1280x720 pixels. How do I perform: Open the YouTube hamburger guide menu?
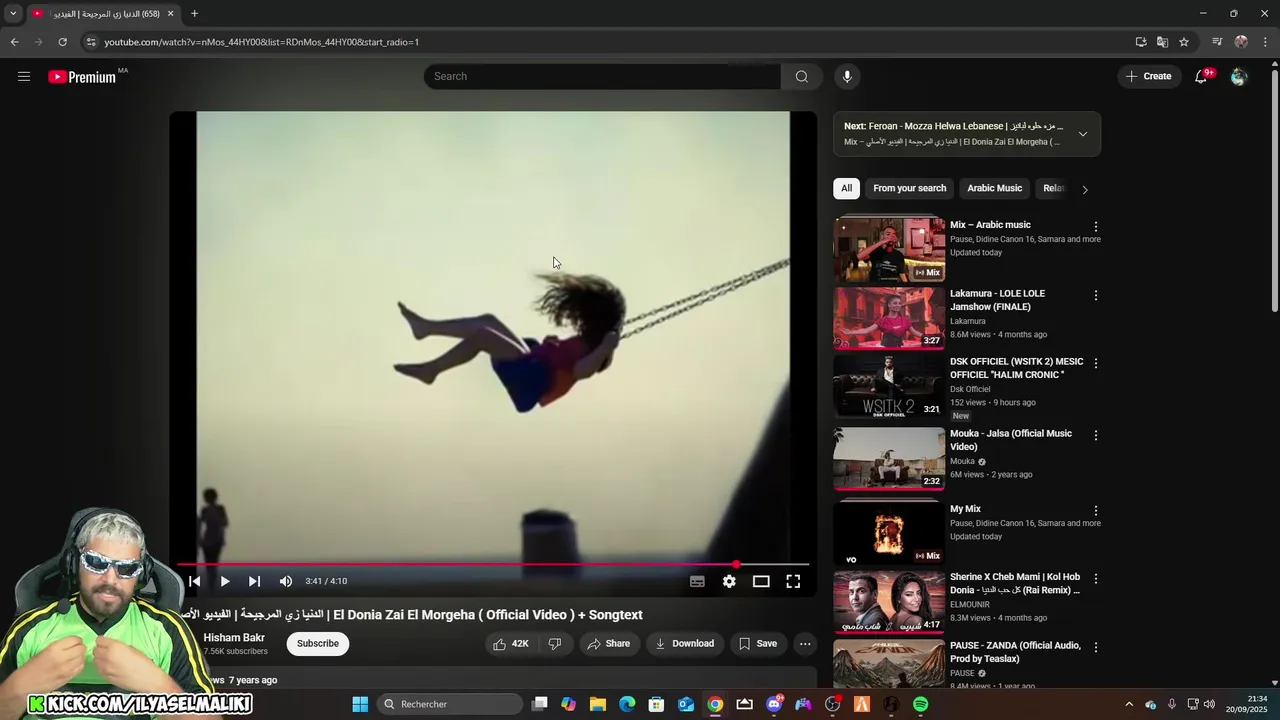click(24, 76)
